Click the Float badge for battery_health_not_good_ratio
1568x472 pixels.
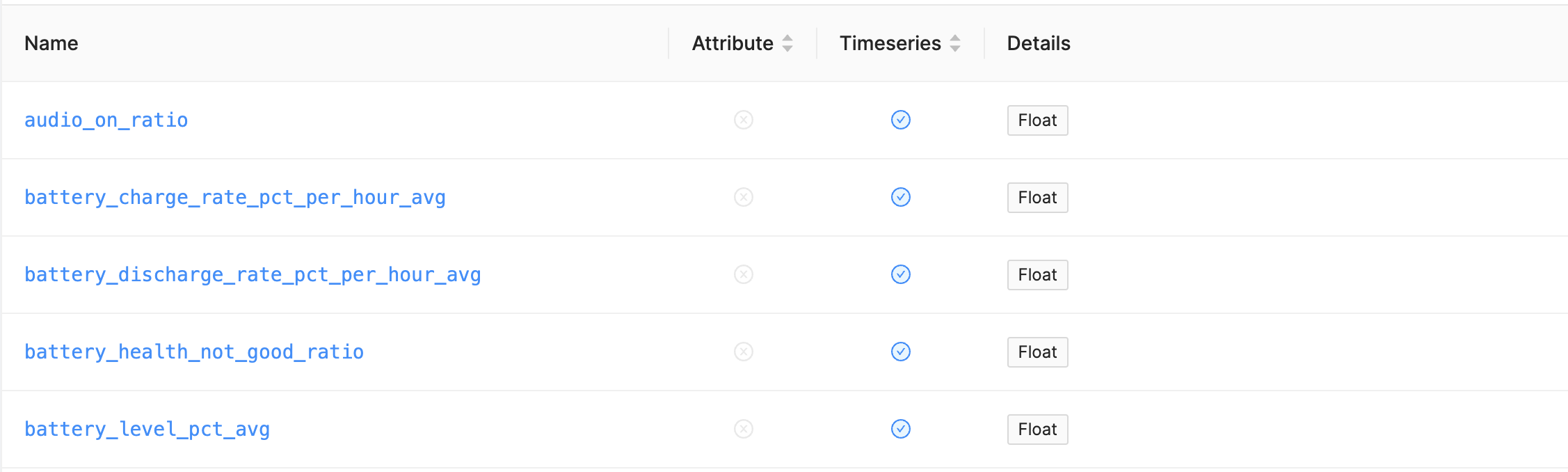pos(1037,352)
